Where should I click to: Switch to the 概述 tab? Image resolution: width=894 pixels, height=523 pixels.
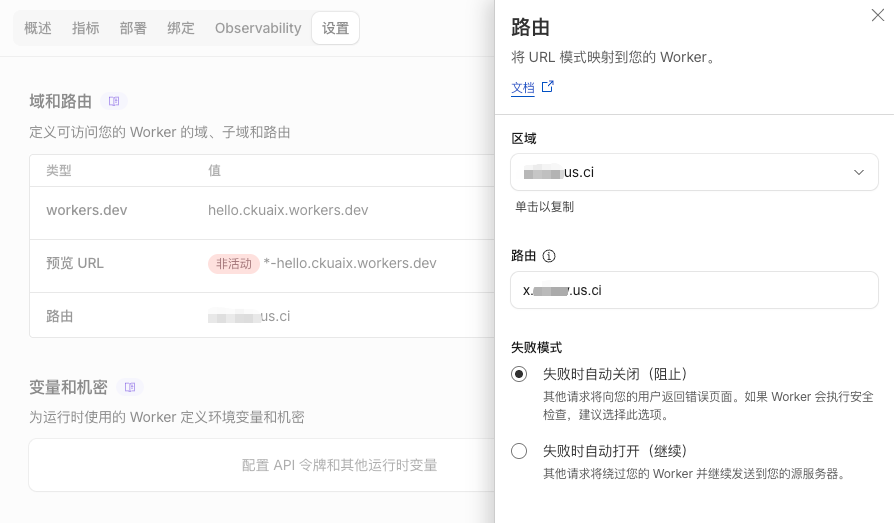point(38,28)
